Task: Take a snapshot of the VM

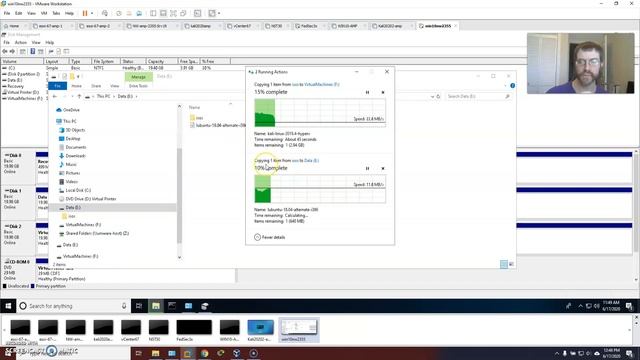Action: tap(119, 13)
